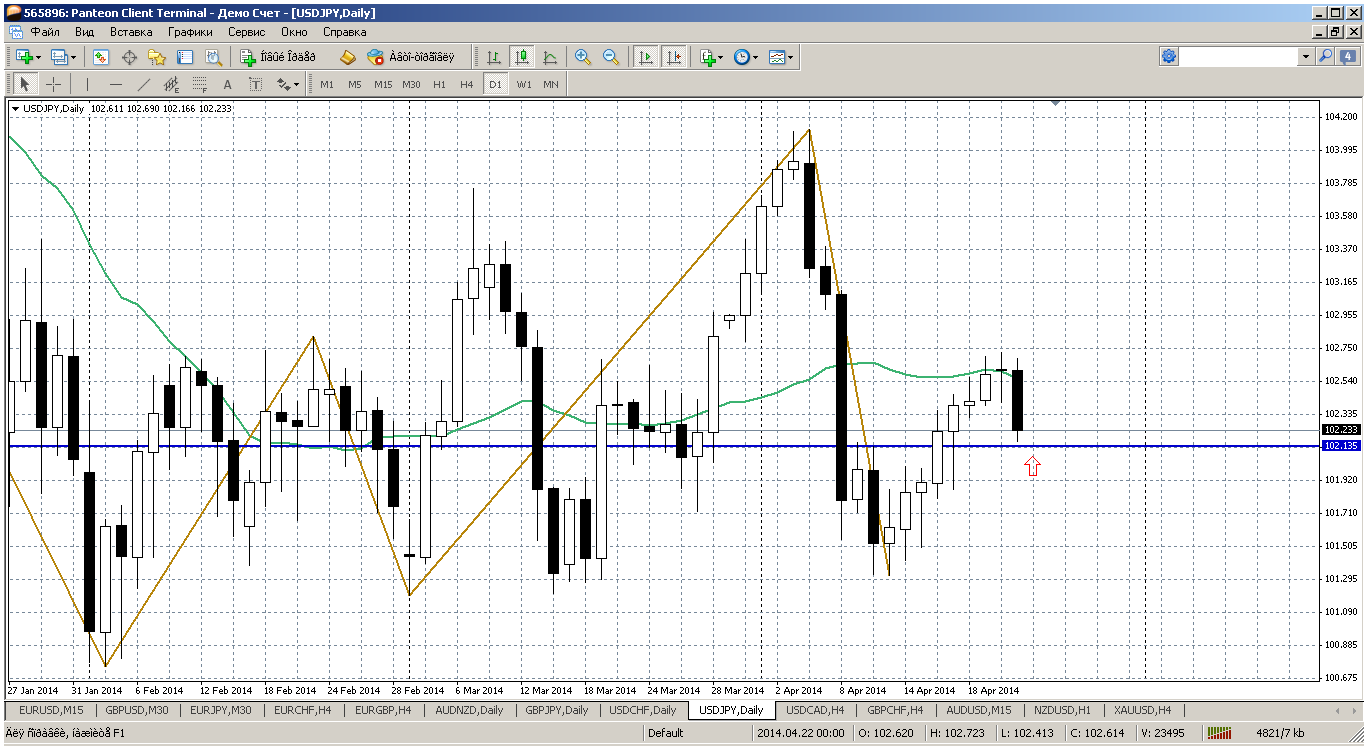Image resolution: width=1368 pixels, height=746 pixels.
Task: Select the Cursor arrow tool
Action: point(25,84)
